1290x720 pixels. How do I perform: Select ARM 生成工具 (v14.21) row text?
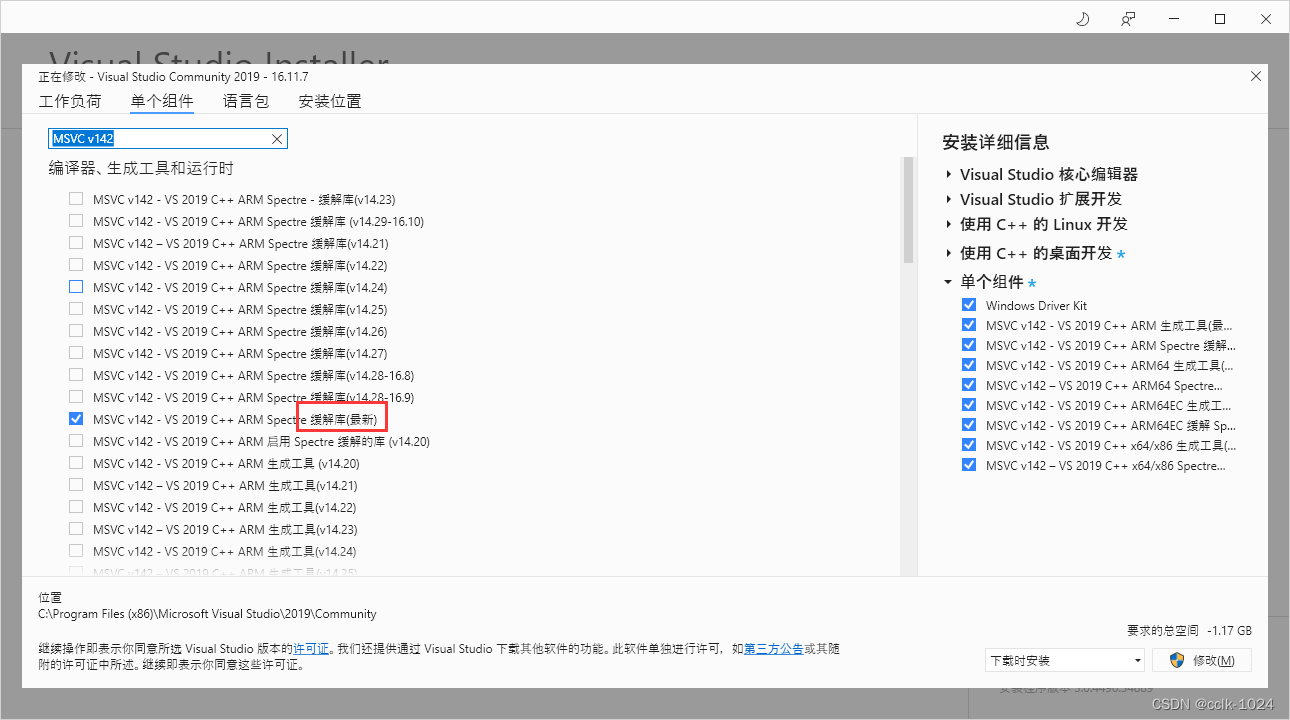tap(225, 485)
